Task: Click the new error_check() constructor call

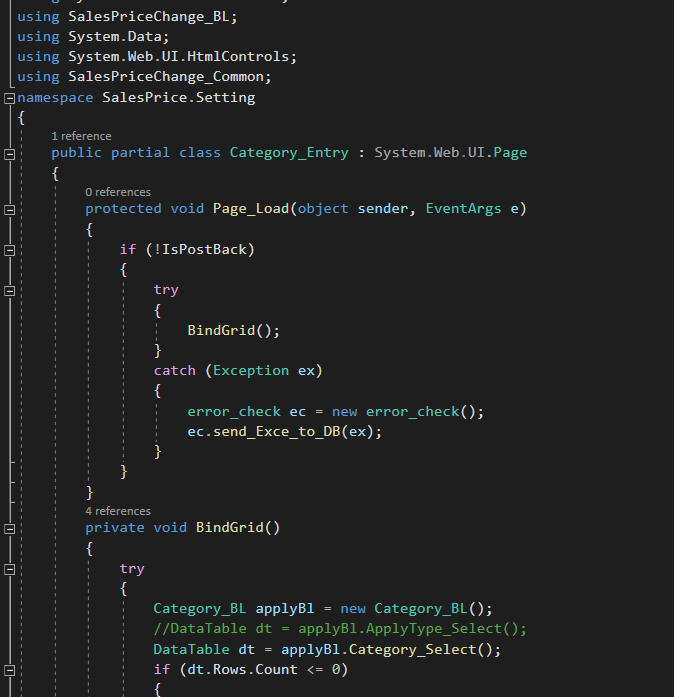Action: pos(408,412)
